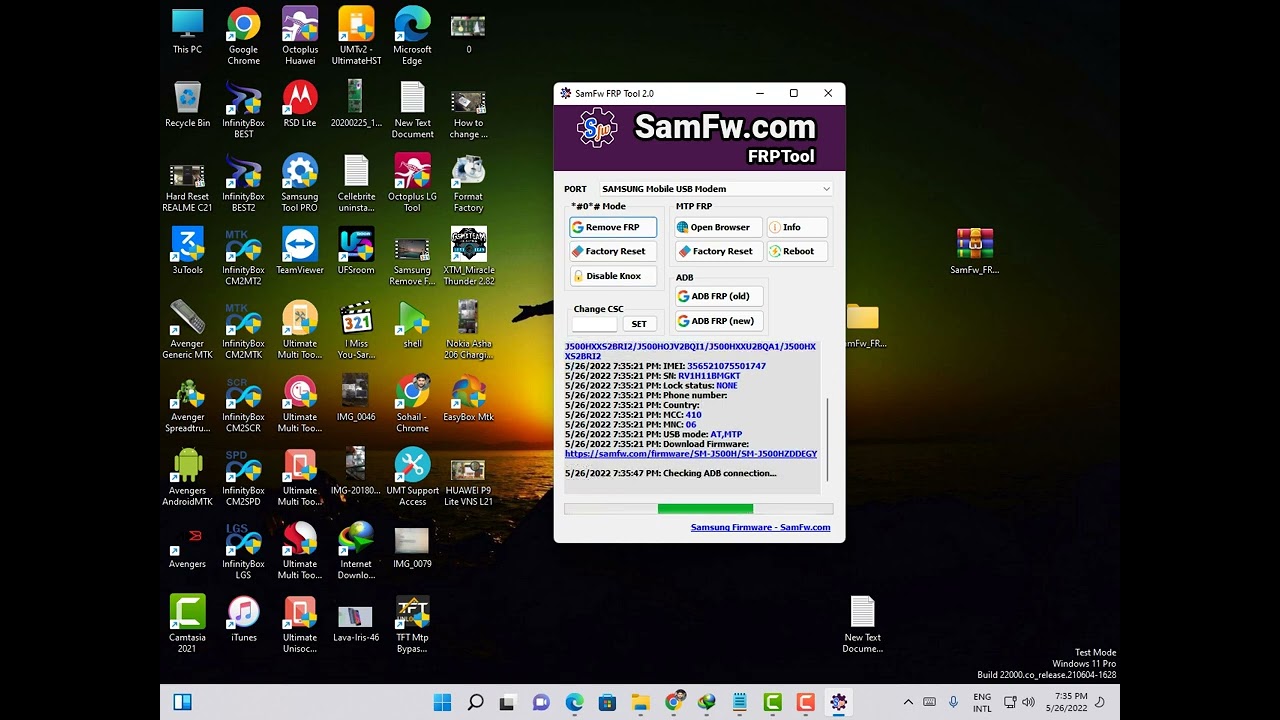
Task: Open taskbar Search
Action: point(475,703)
